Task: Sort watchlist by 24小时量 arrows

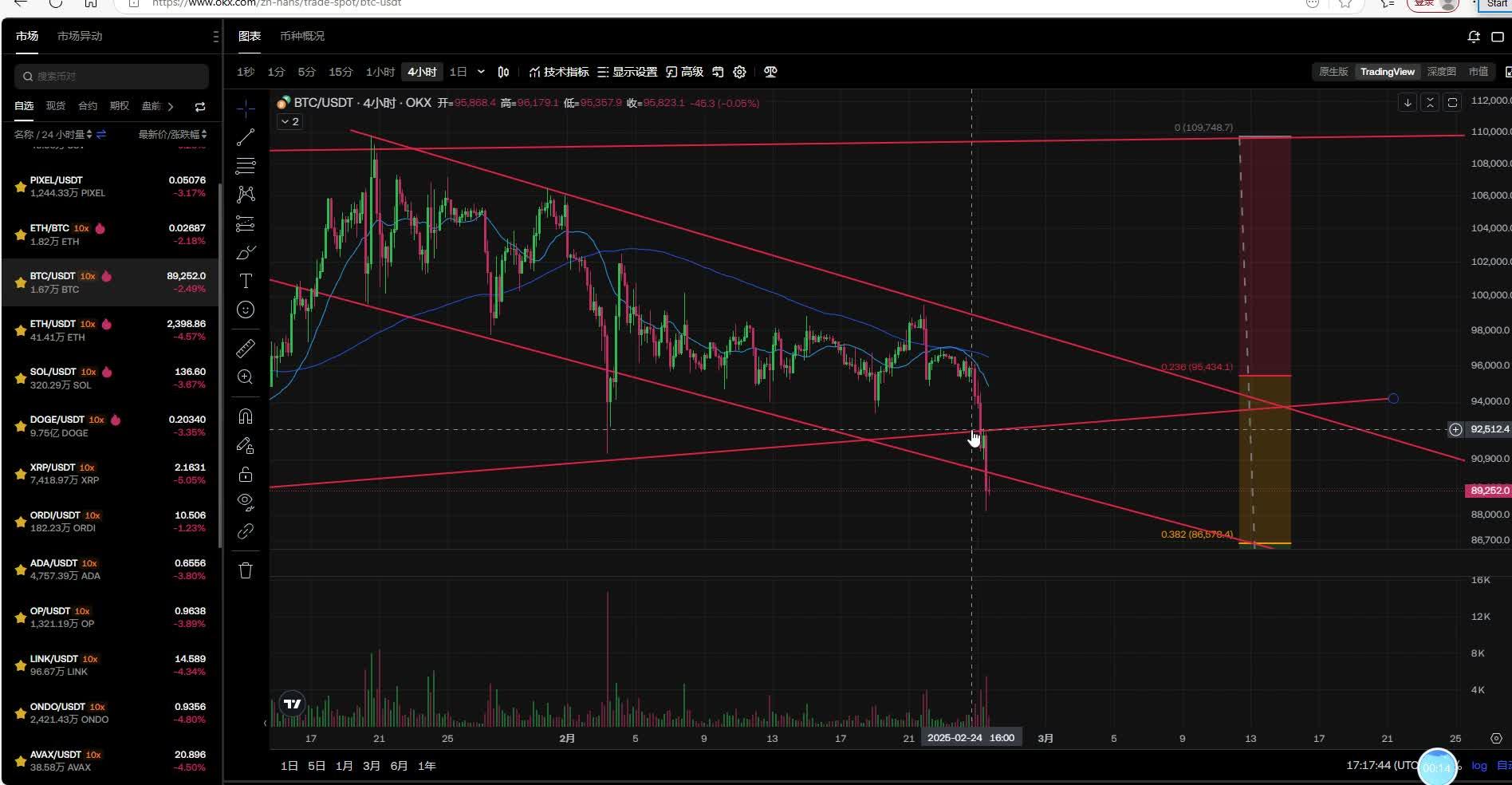Action: (x=89, y=134)
